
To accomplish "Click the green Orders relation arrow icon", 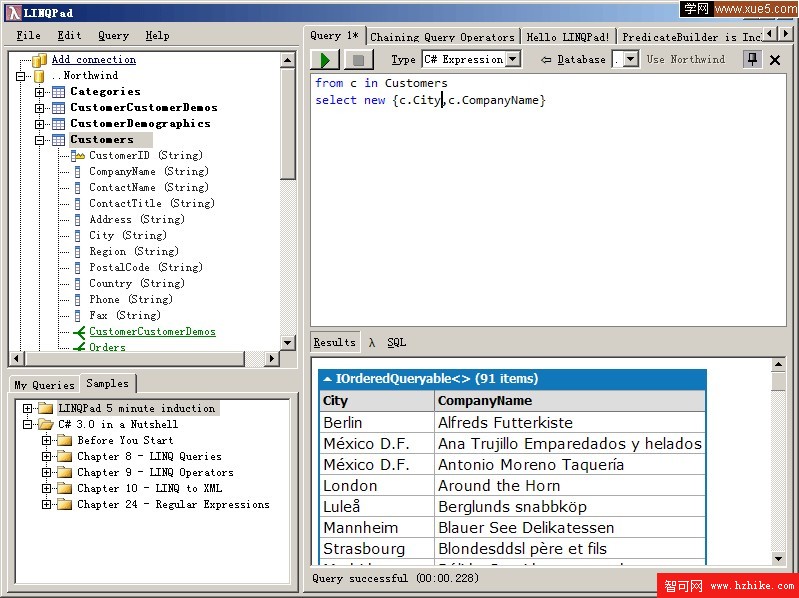I will tap(79, 347).
